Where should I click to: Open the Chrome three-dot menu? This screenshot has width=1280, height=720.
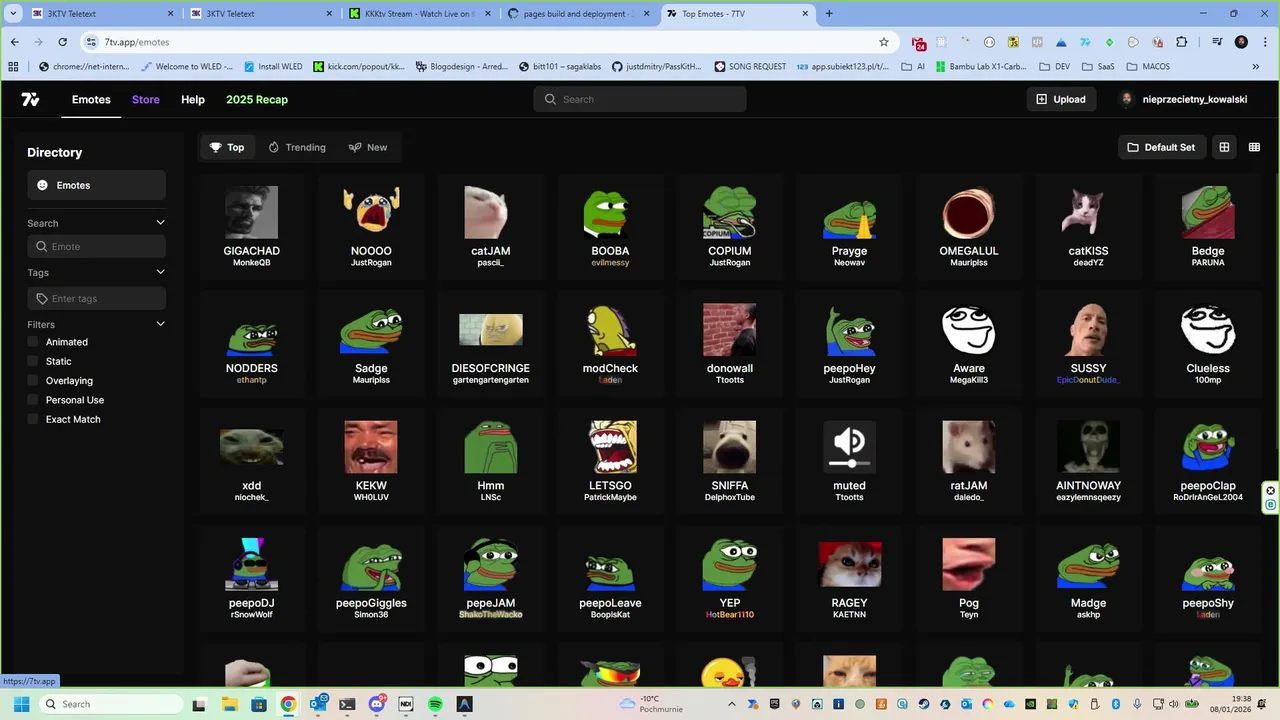tap(1265, 42)
